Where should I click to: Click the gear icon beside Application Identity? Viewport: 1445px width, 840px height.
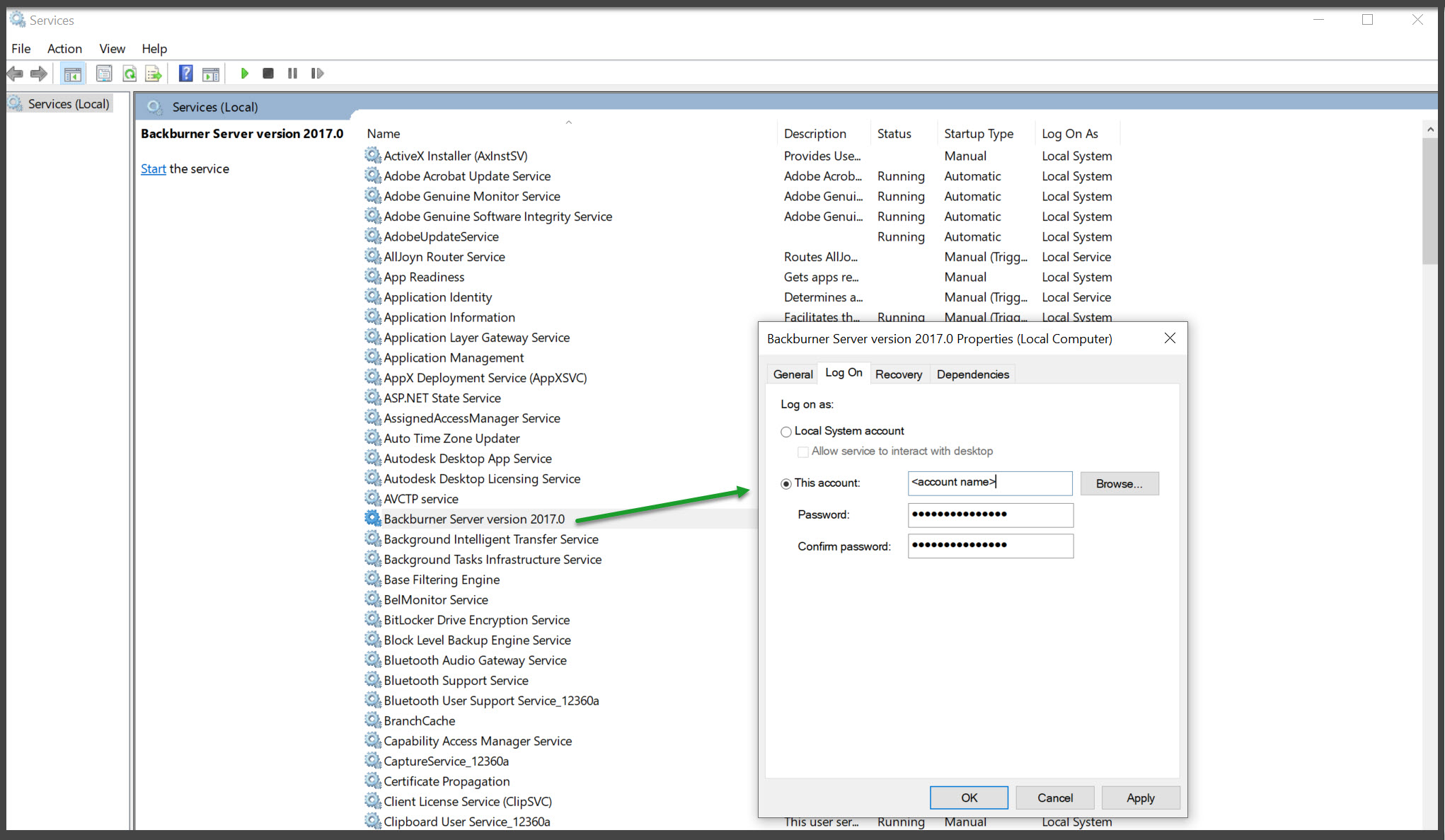click(373, 297)
